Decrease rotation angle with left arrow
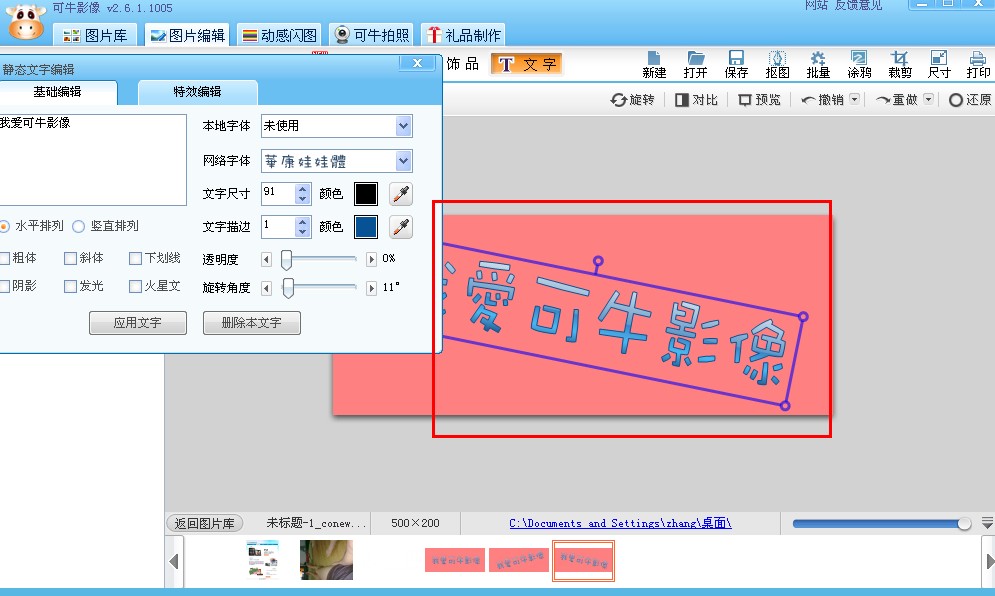995x596 pixels. pyautogui.click(x=267, y=288)
